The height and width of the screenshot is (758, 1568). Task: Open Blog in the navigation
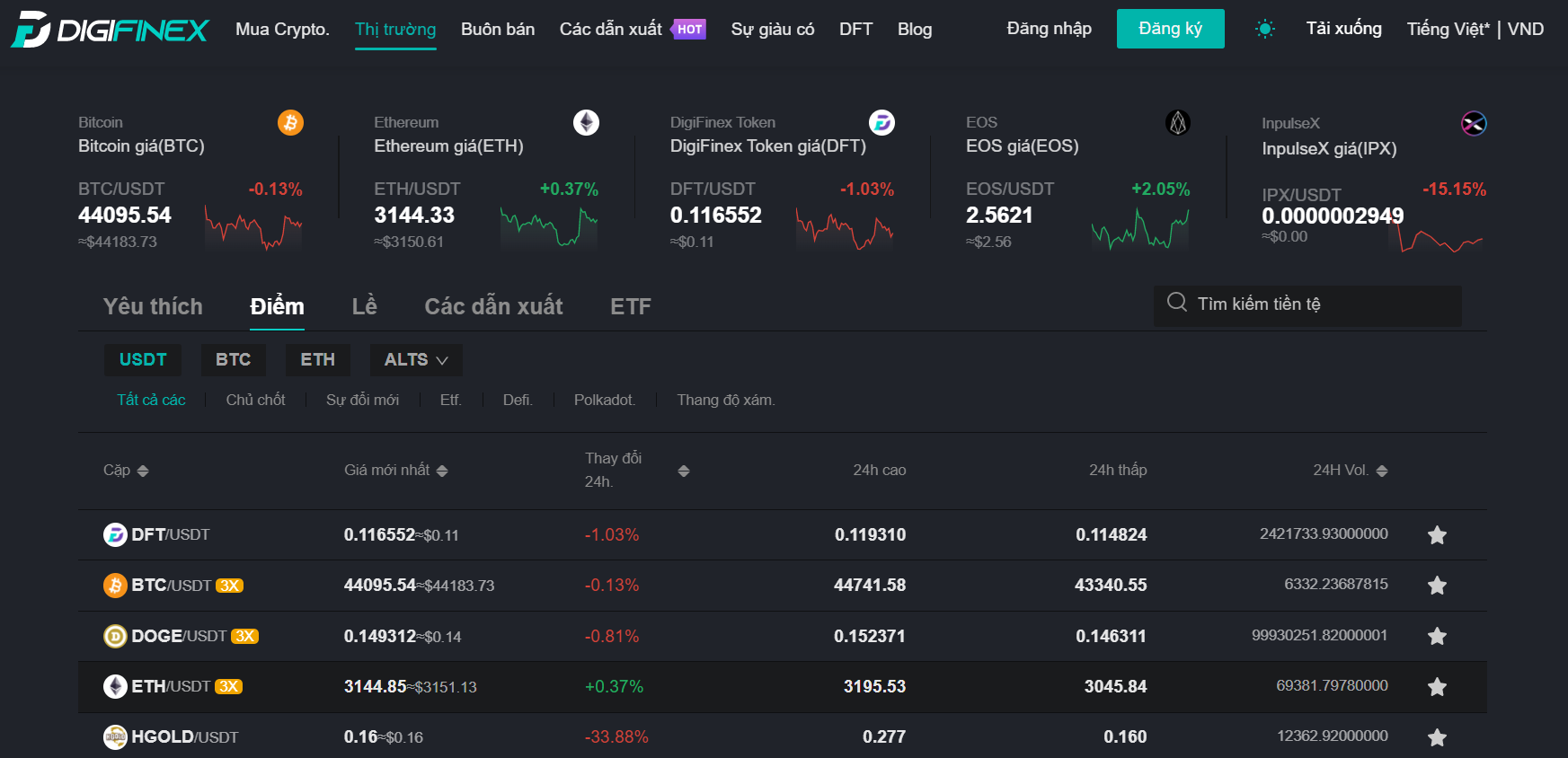pyautogui.click(x=915, y=29)
